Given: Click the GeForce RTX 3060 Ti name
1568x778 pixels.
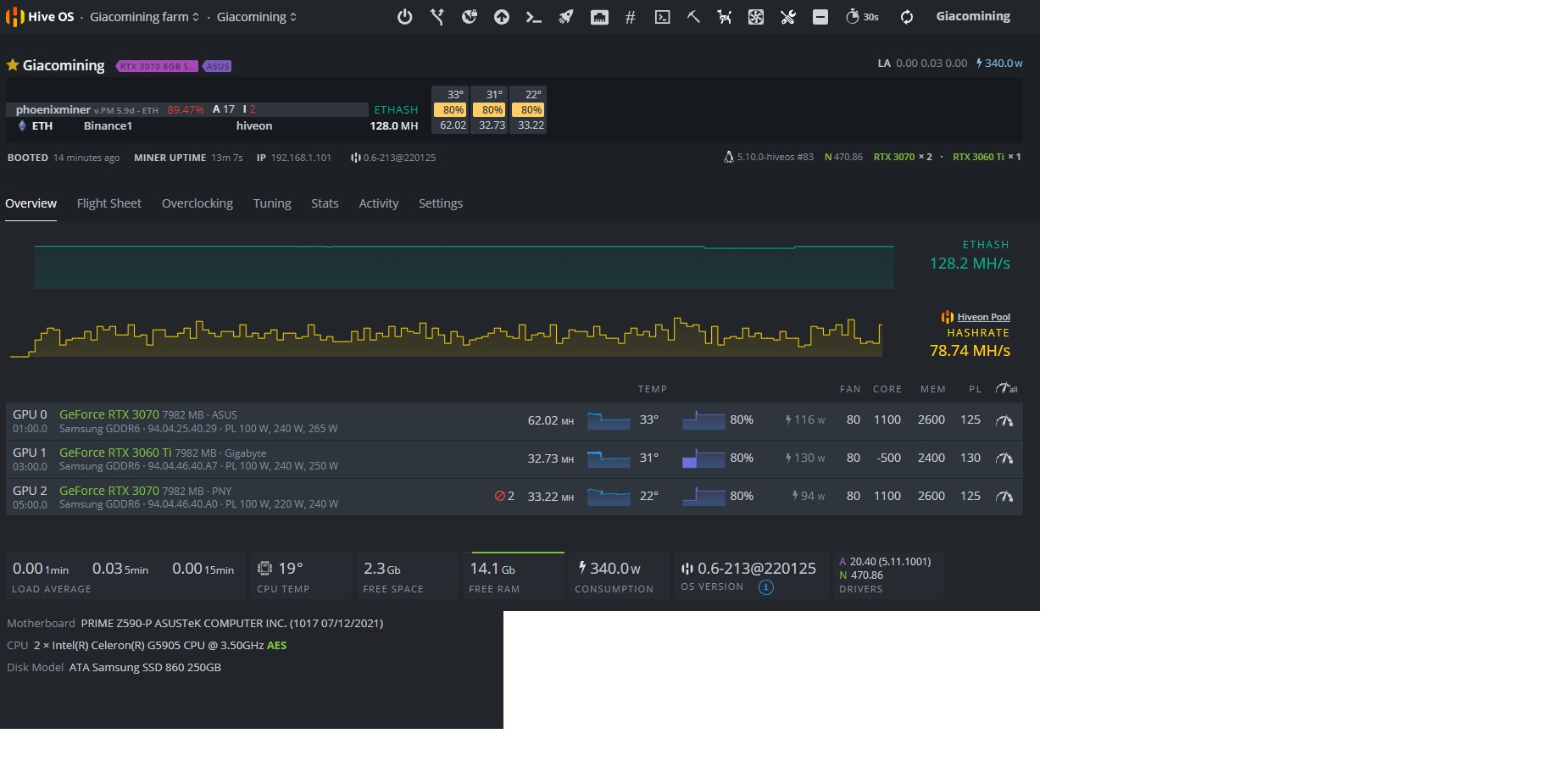Looking at the screenshot, I should coord(115,453).
